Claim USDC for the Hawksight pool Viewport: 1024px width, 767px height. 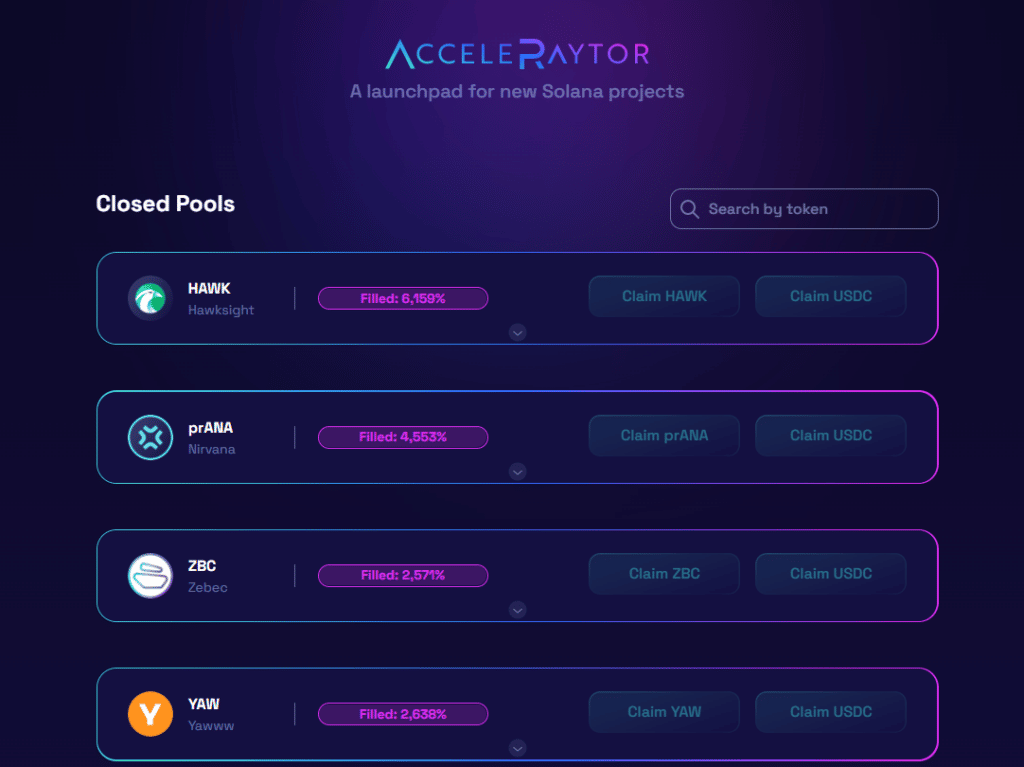coord(830,296)
